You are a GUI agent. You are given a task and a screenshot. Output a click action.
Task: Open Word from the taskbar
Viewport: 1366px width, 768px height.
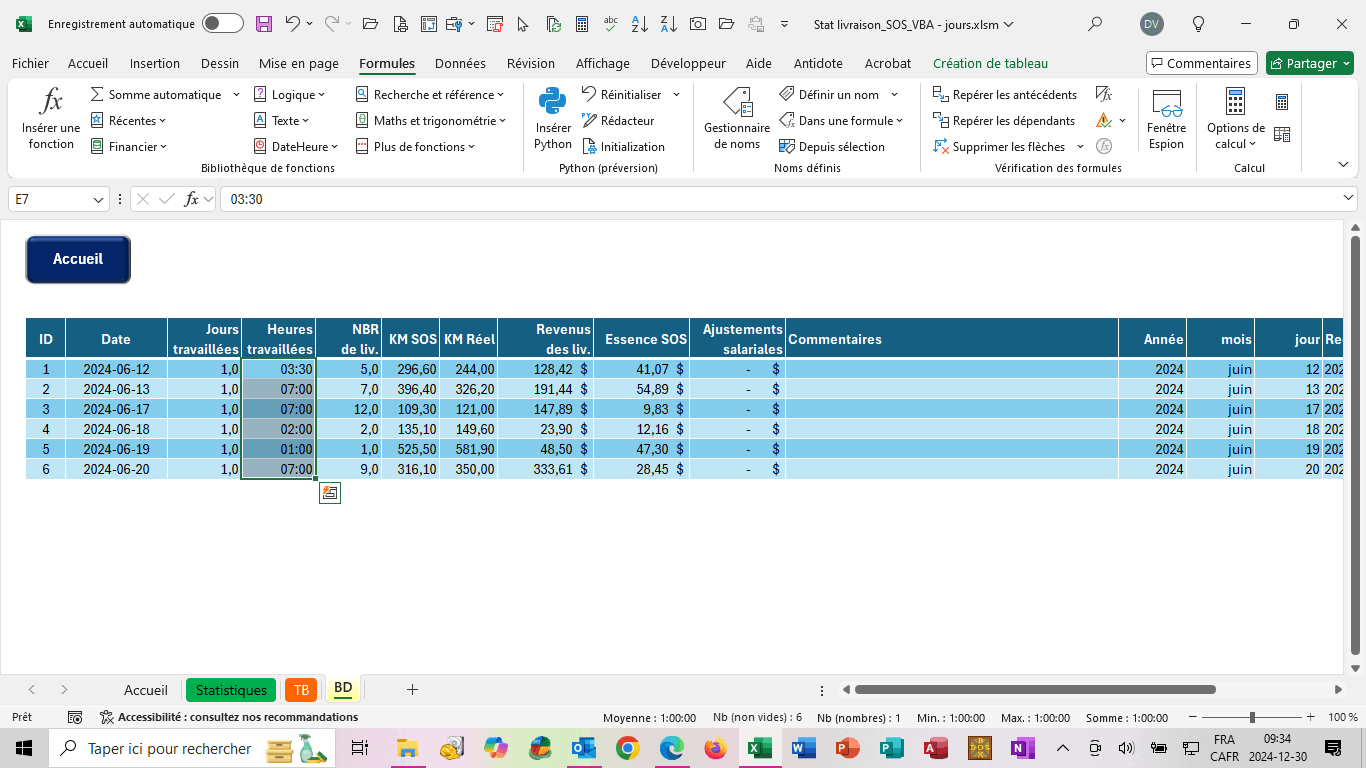tap(803, 748)
